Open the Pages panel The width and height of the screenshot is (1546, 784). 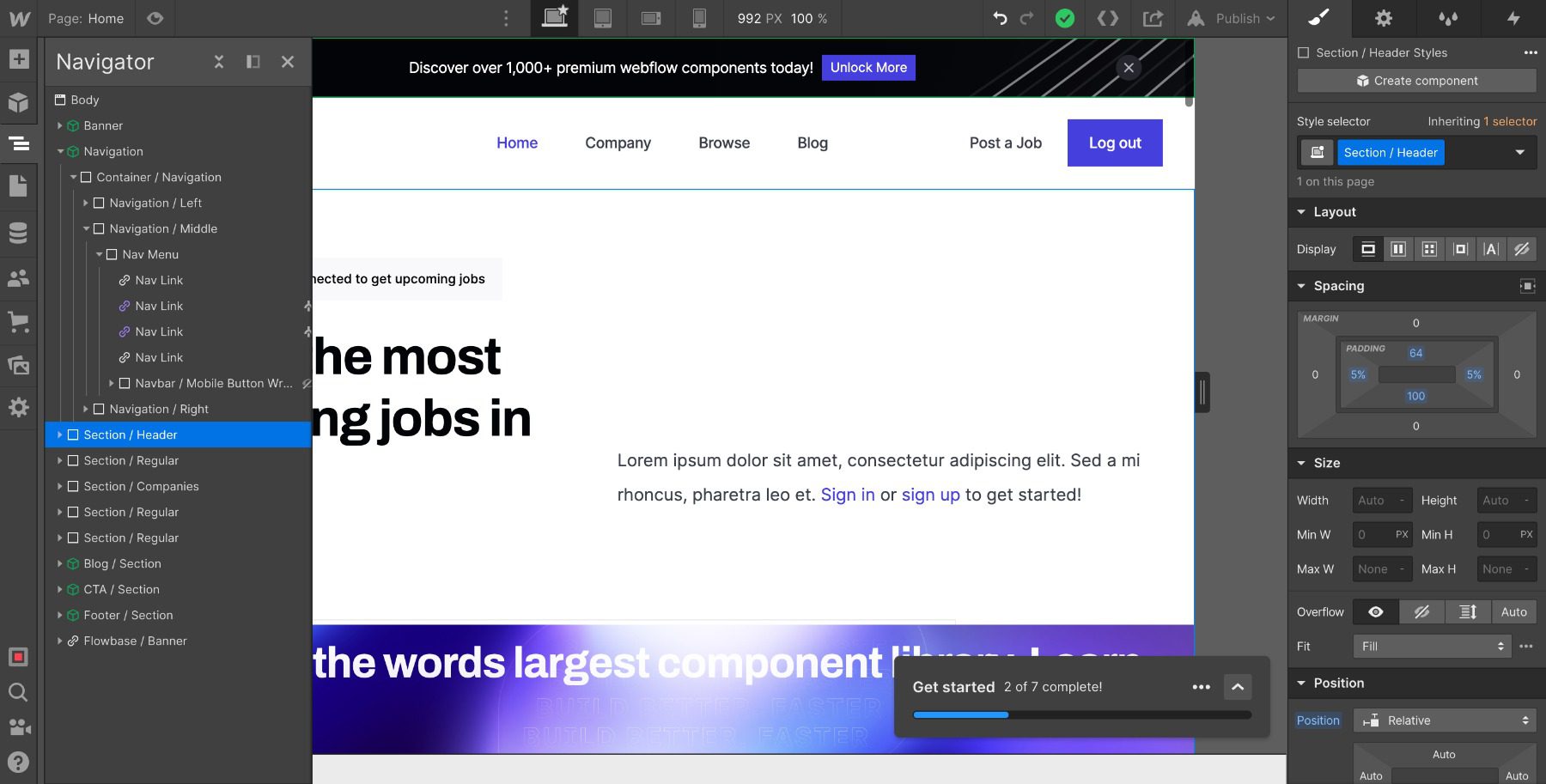pyautogui.click(x=19, y=186)
